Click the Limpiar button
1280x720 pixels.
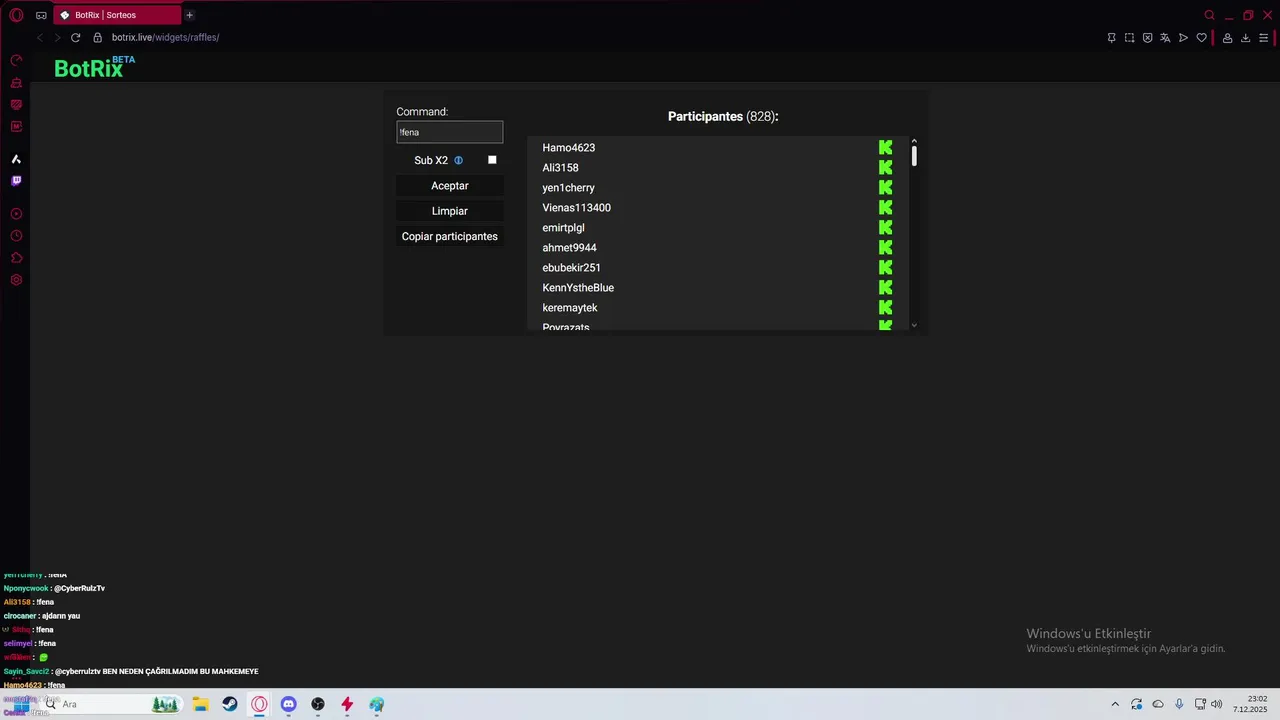[449, 211]
